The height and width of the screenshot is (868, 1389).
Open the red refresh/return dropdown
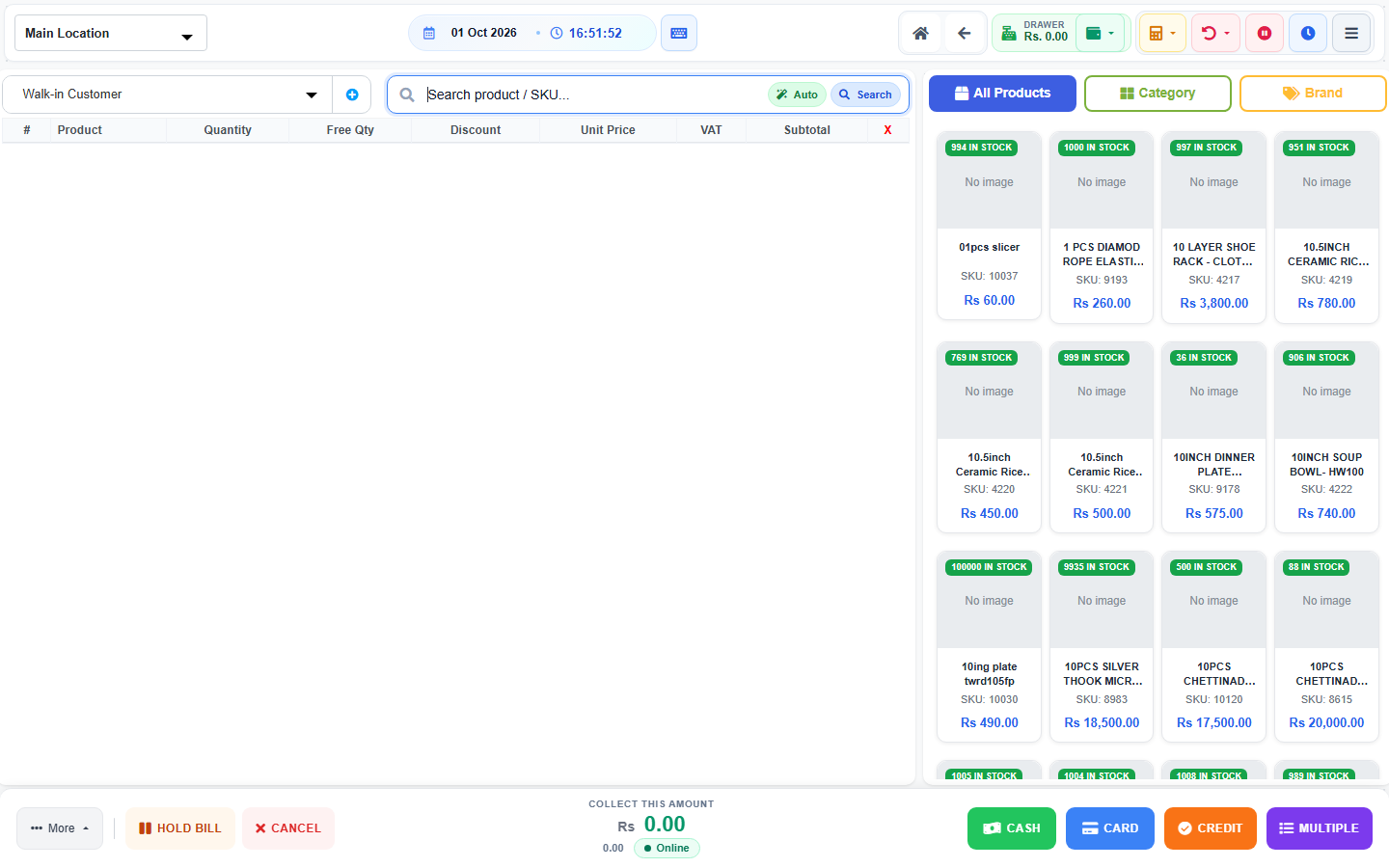point(1215,33)
